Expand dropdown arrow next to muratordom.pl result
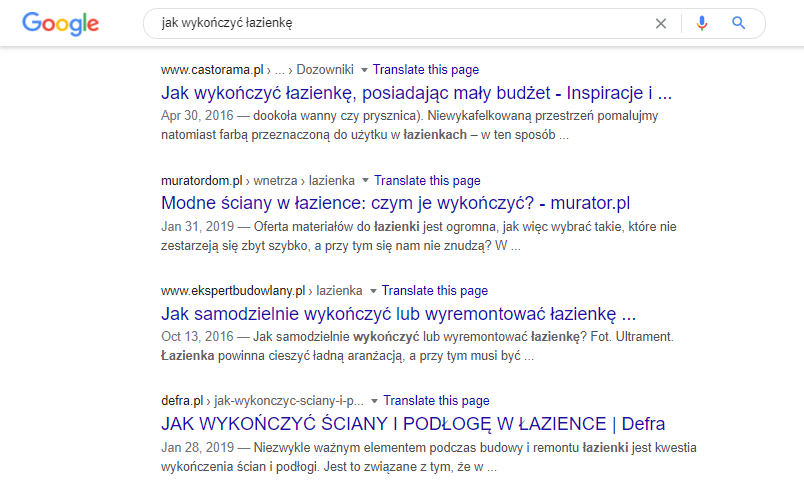Image resolution: width=804 pixels, height=496 pixels. 365,181
